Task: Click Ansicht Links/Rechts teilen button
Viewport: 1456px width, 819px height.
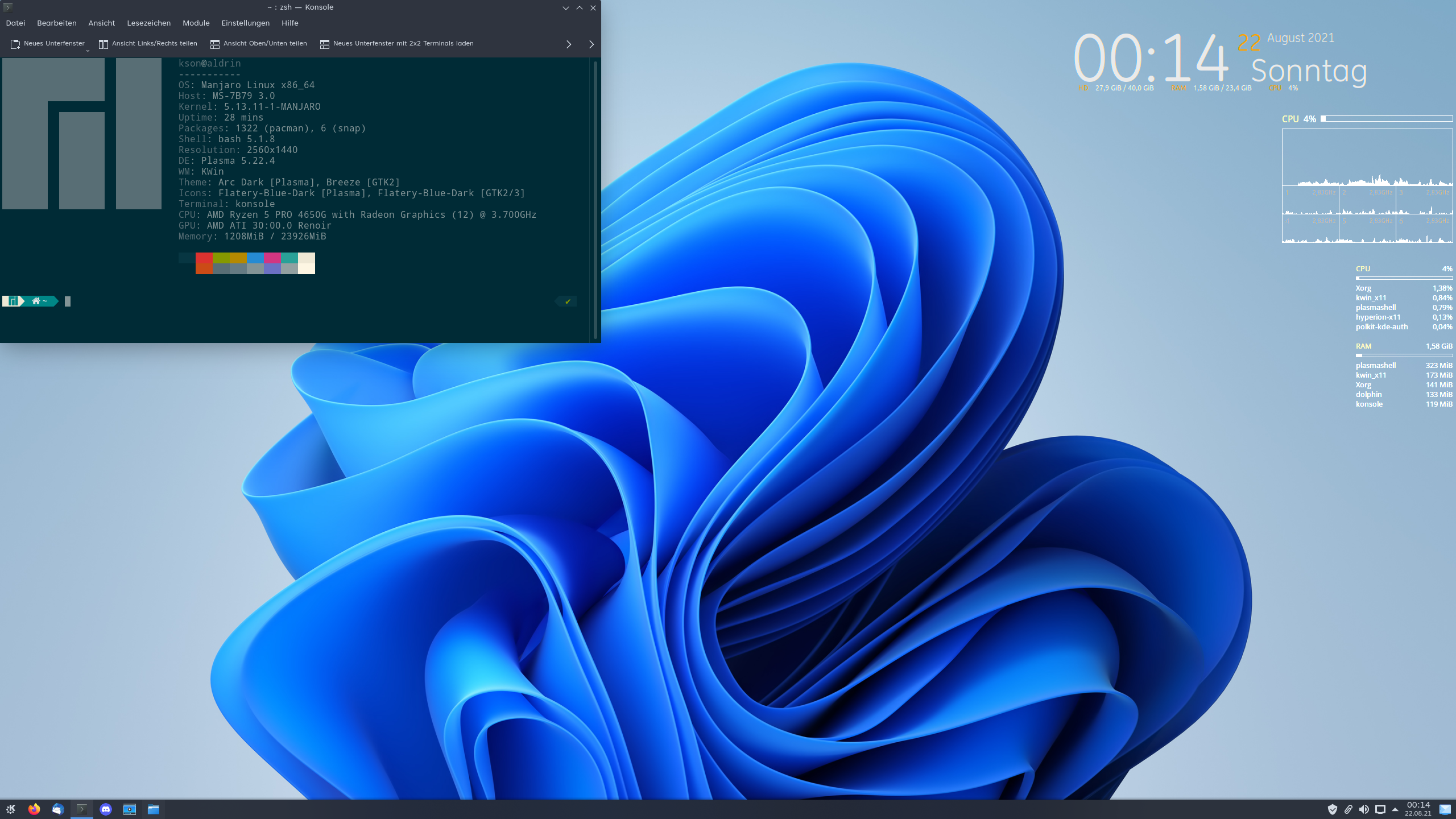Action: click(148, 44)
